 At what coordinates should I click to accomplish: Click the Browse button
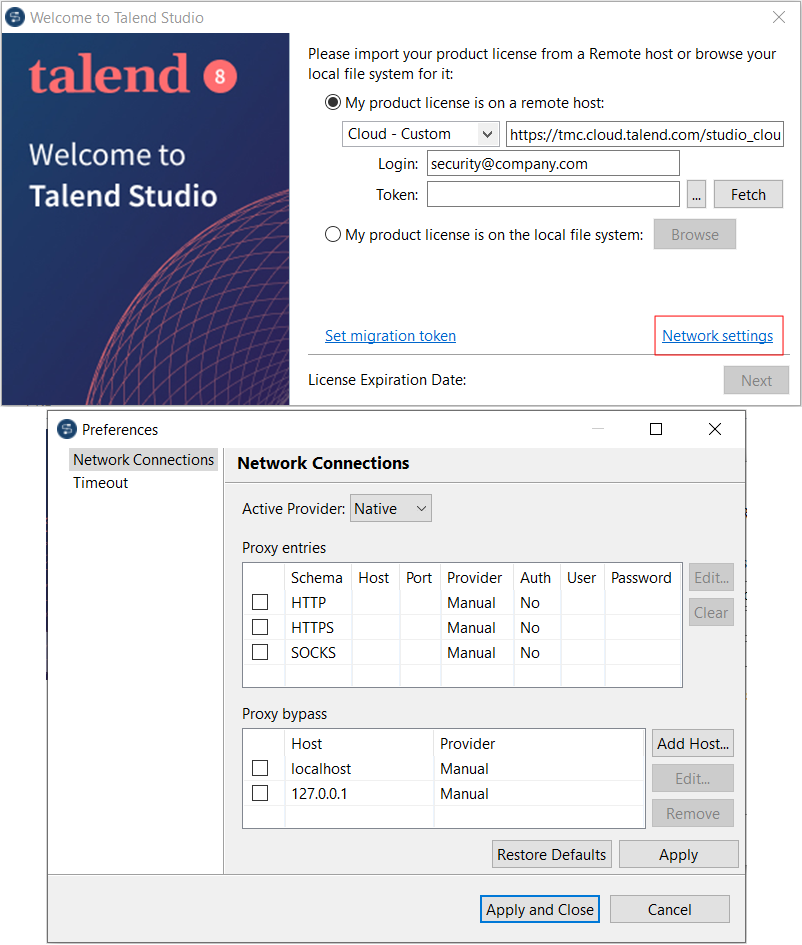(695, 234)
